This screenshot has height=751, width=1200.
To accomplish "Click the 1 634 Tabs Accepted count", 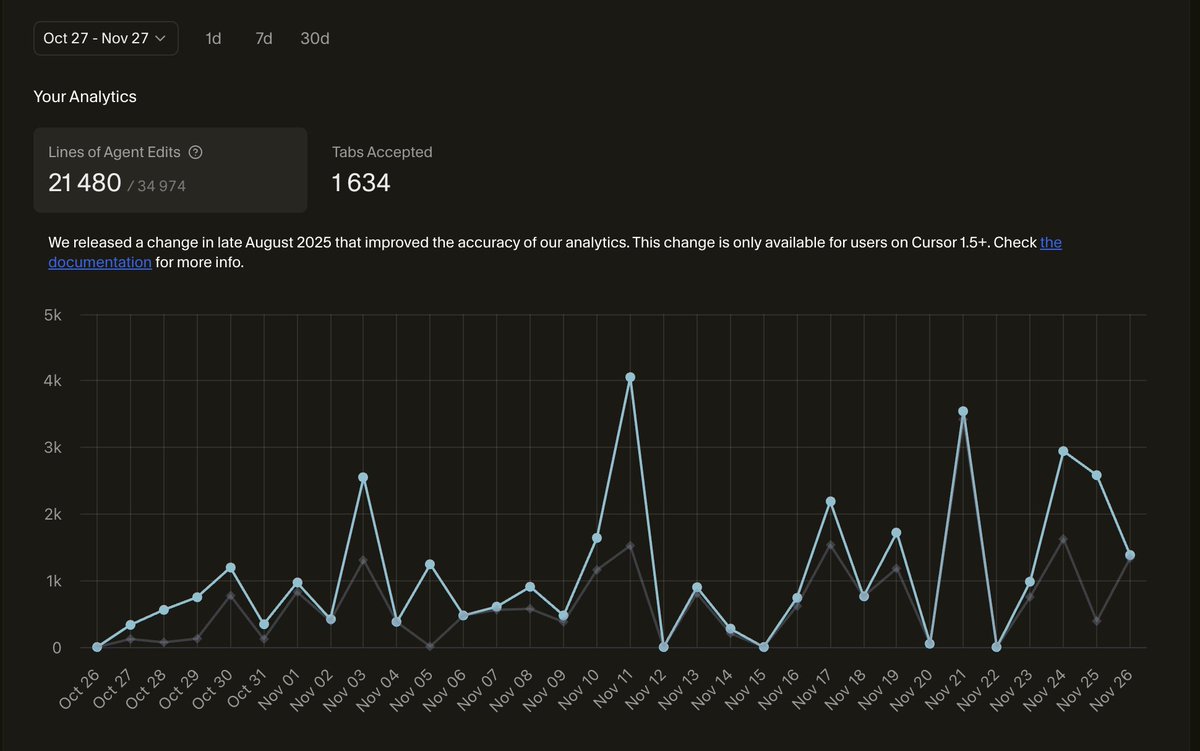I will [x=360, y=183].
